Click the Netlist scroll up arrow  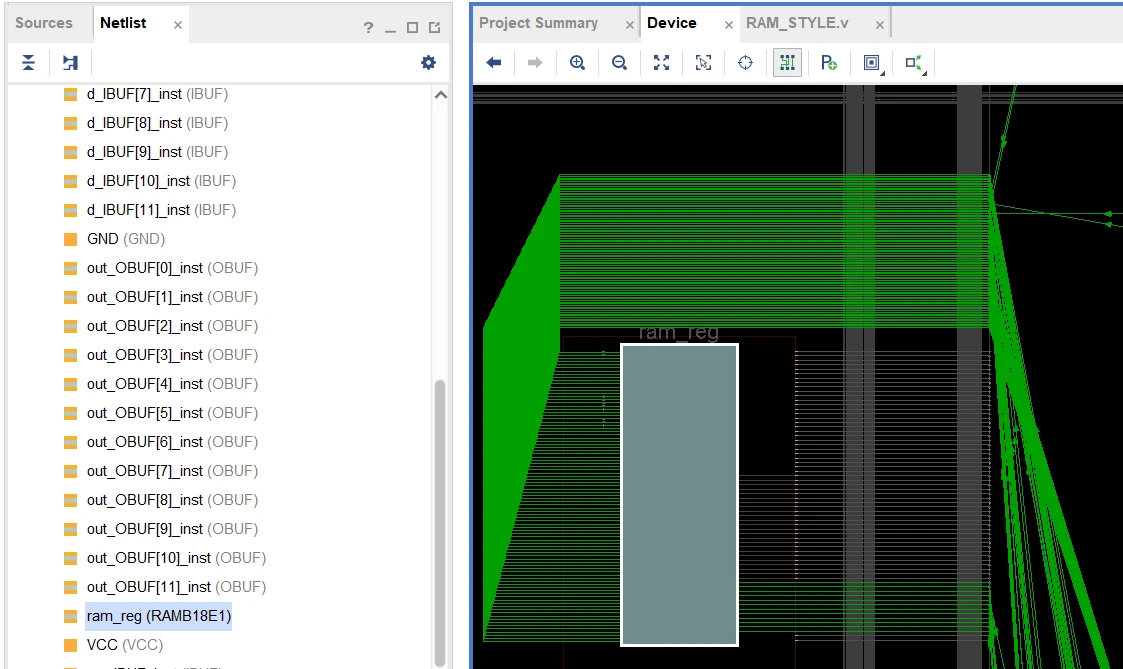tap(440, 95)
